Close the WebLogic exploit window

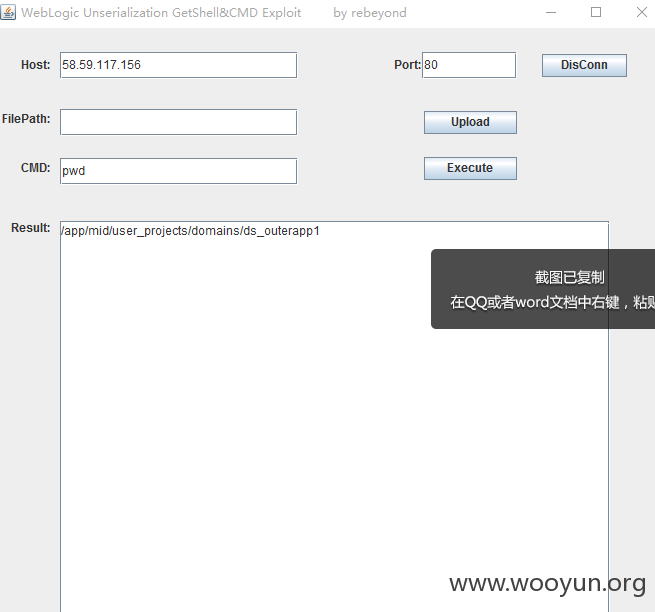tap(642, 13)
